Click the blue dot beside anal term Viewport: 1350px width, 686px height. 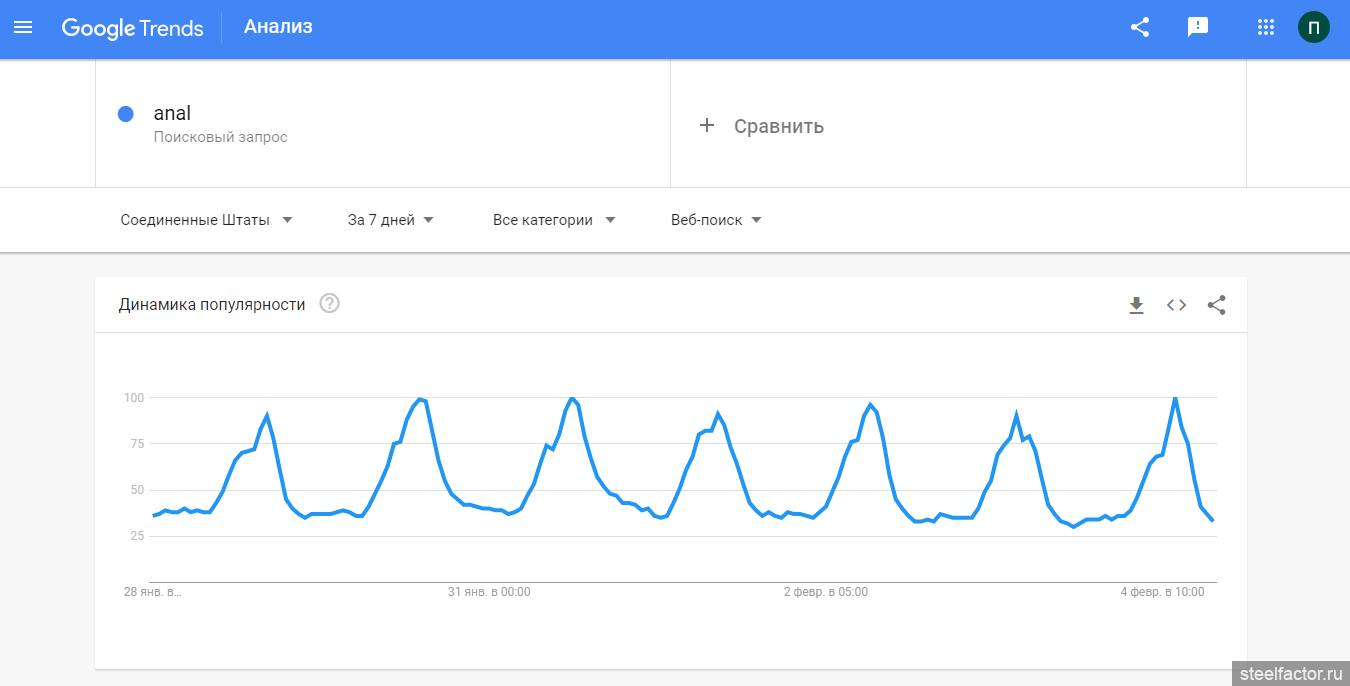pyautogui.click(x=126, y=114)
